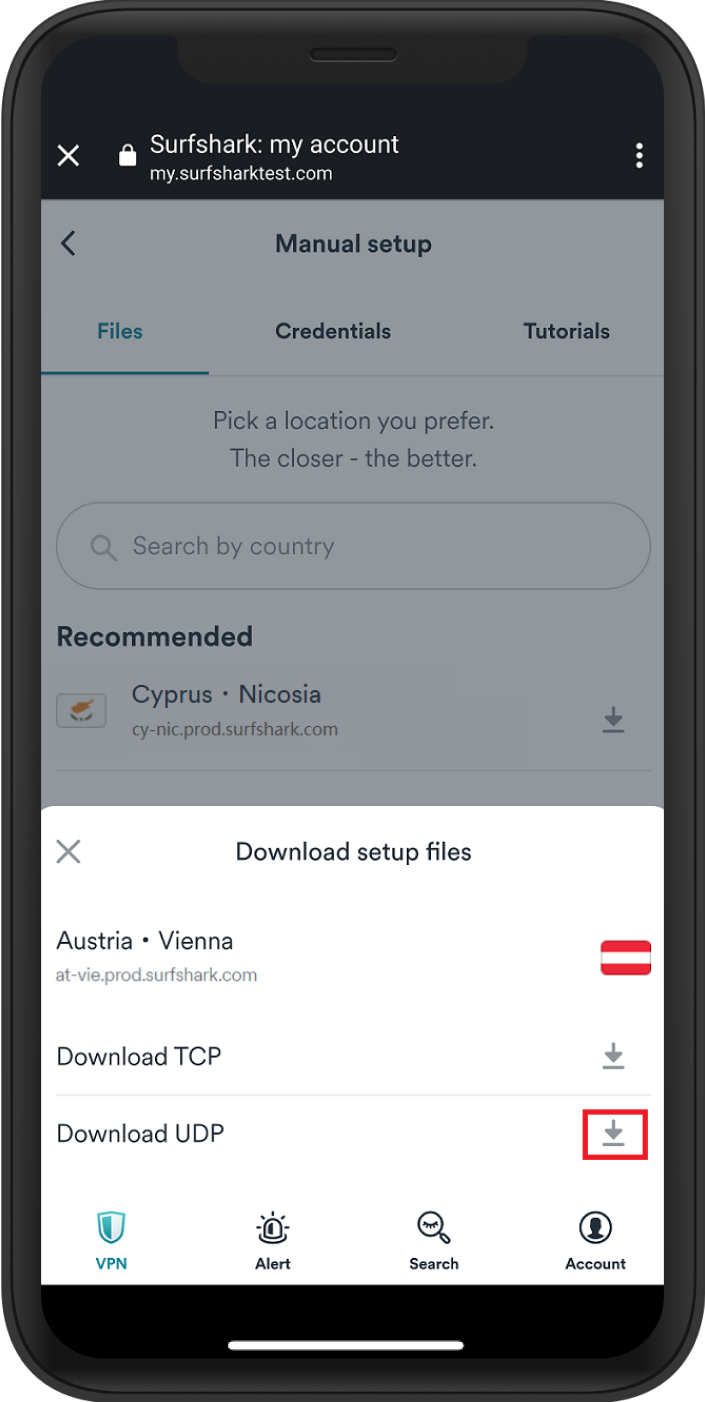Select the Download TCP option

tap(139, 1056)
